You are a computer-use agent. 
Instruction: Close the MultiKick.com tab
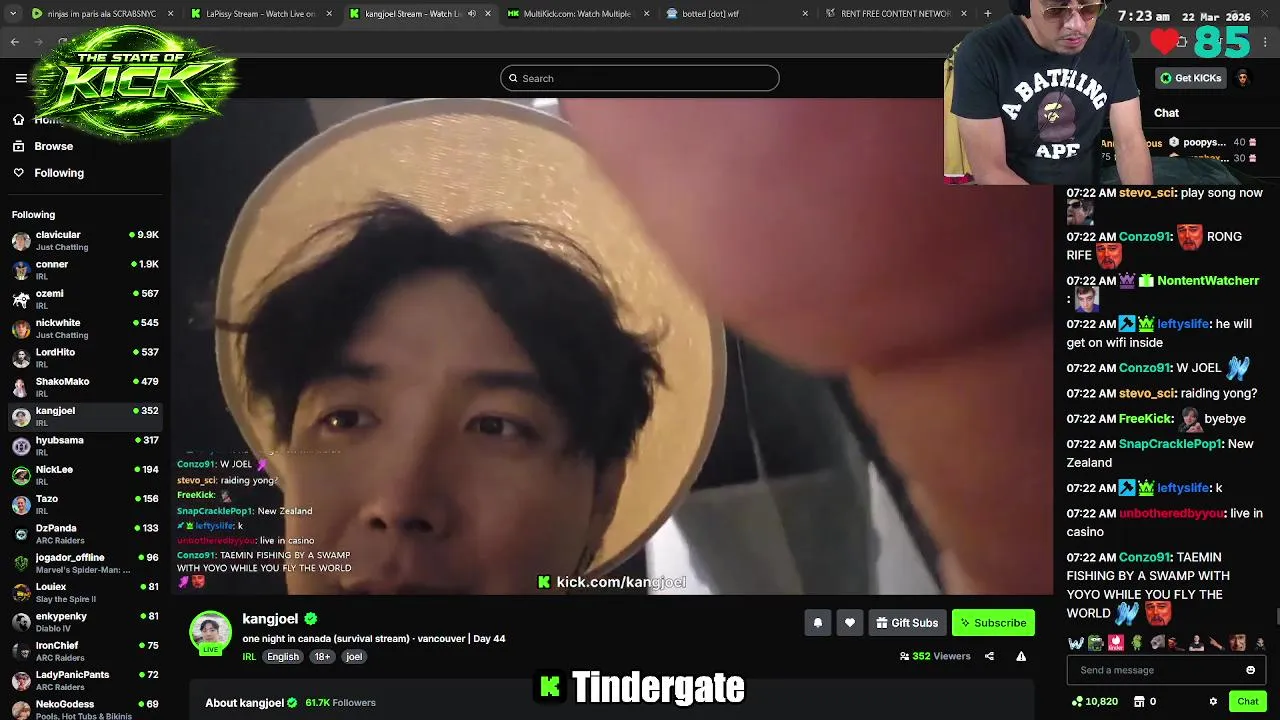646,14
